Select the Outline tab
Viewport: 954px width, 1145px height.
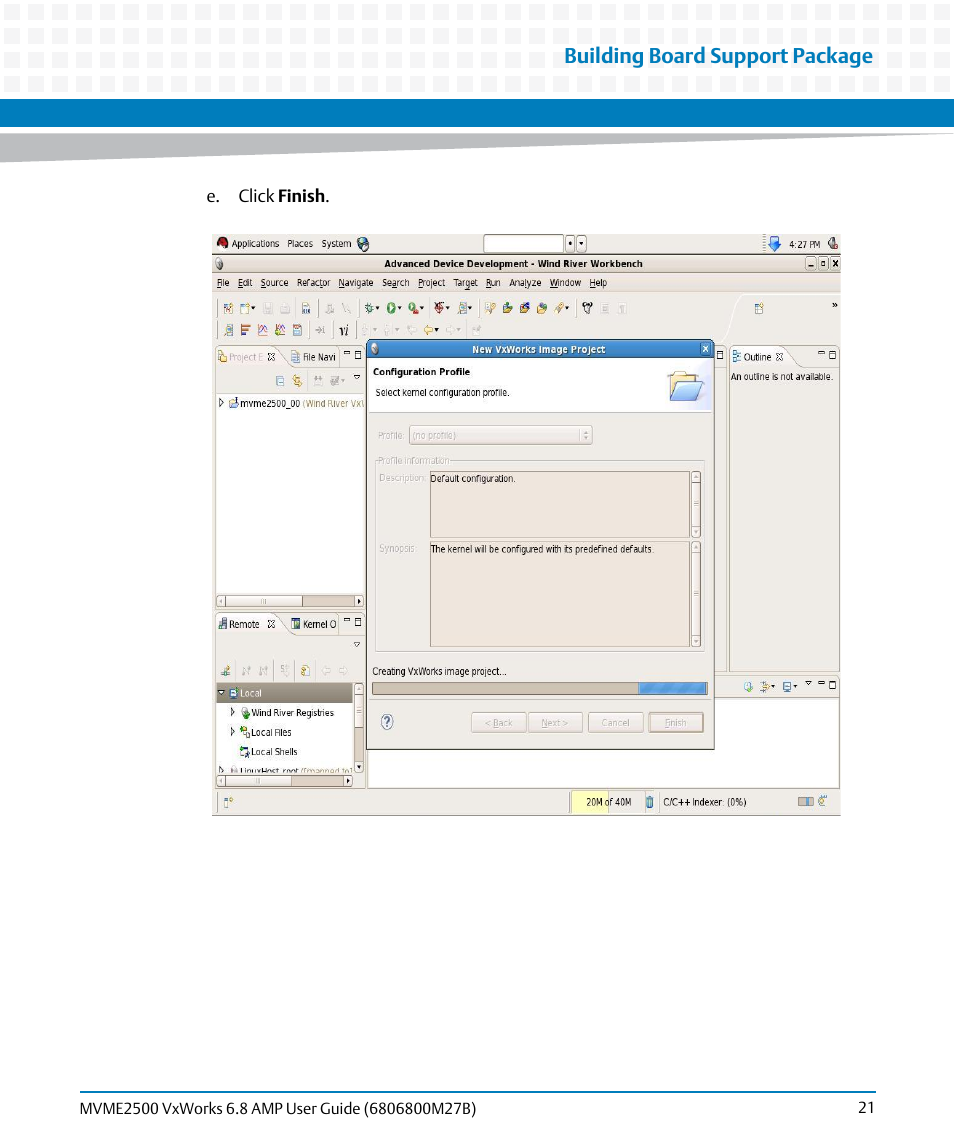pos(758,357)
